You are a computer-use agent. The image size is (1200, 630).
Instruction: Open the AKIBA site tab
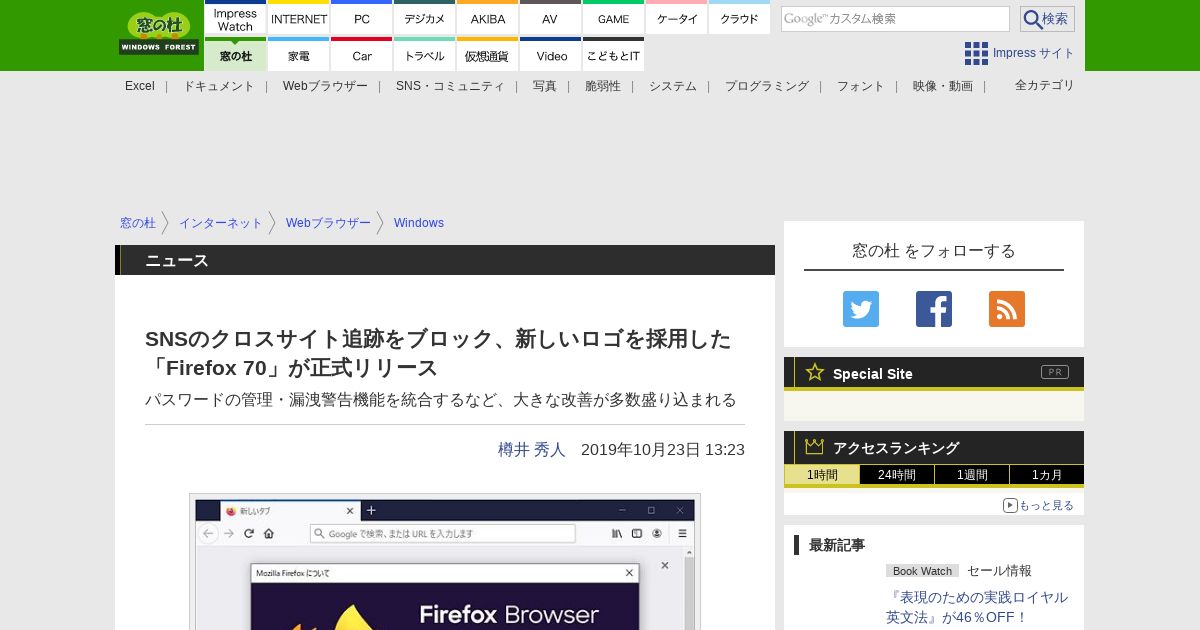click(488, 19)
